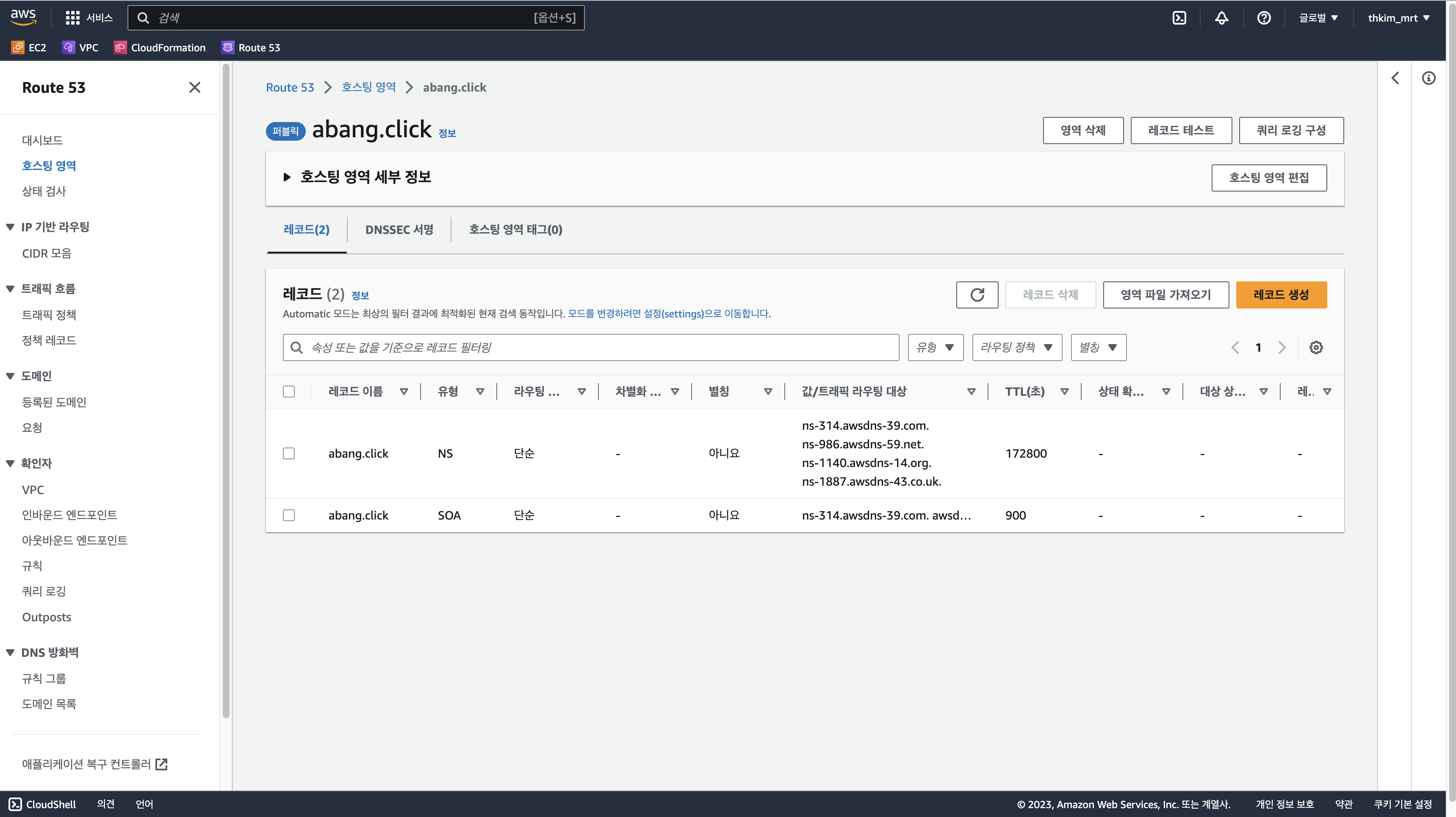This screenshot has width=1456, height=817.
Task: Click the sidebar vertical scrollbar
Action: click(x=226, y=390)
